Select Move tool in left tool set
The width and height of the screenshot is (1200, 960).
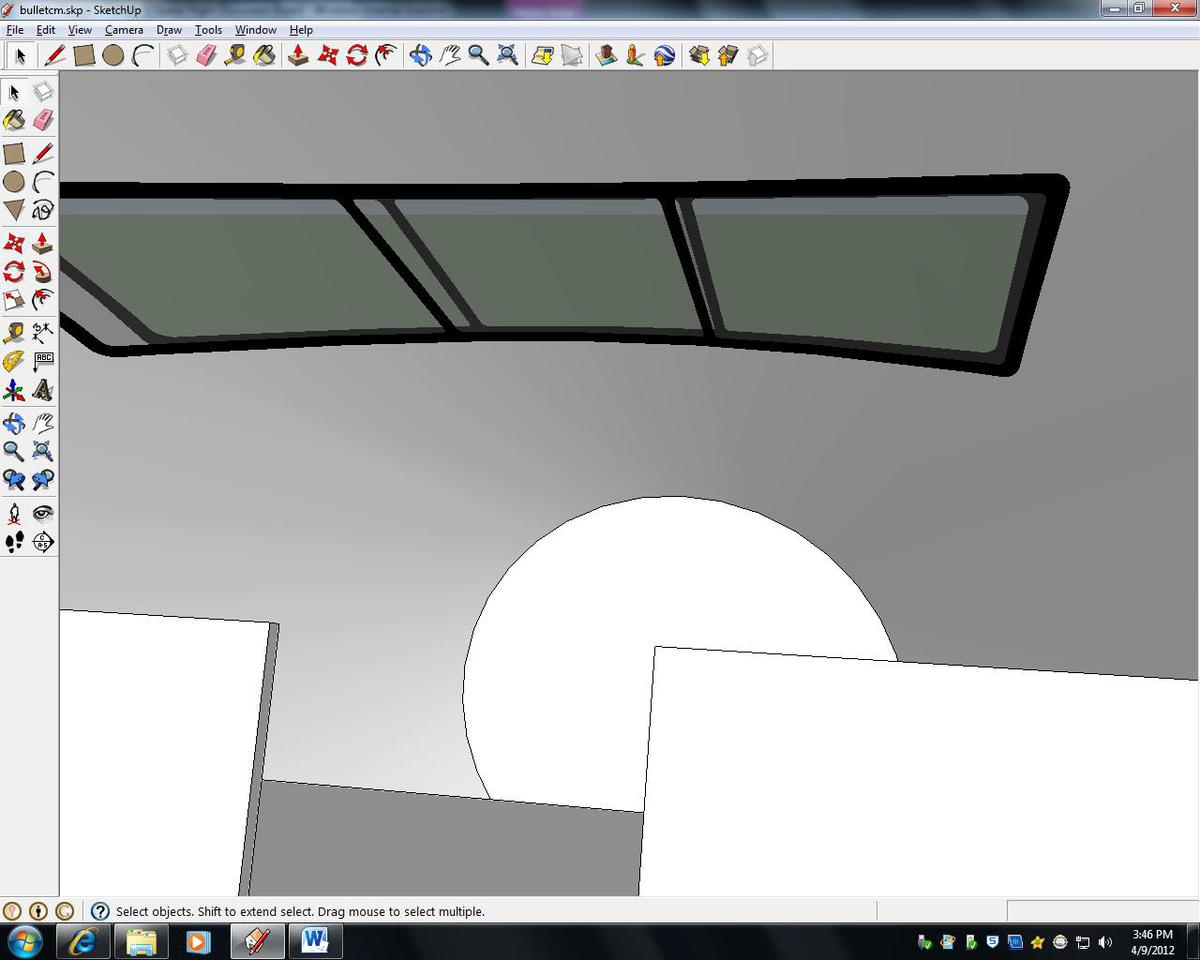point(14,243)
